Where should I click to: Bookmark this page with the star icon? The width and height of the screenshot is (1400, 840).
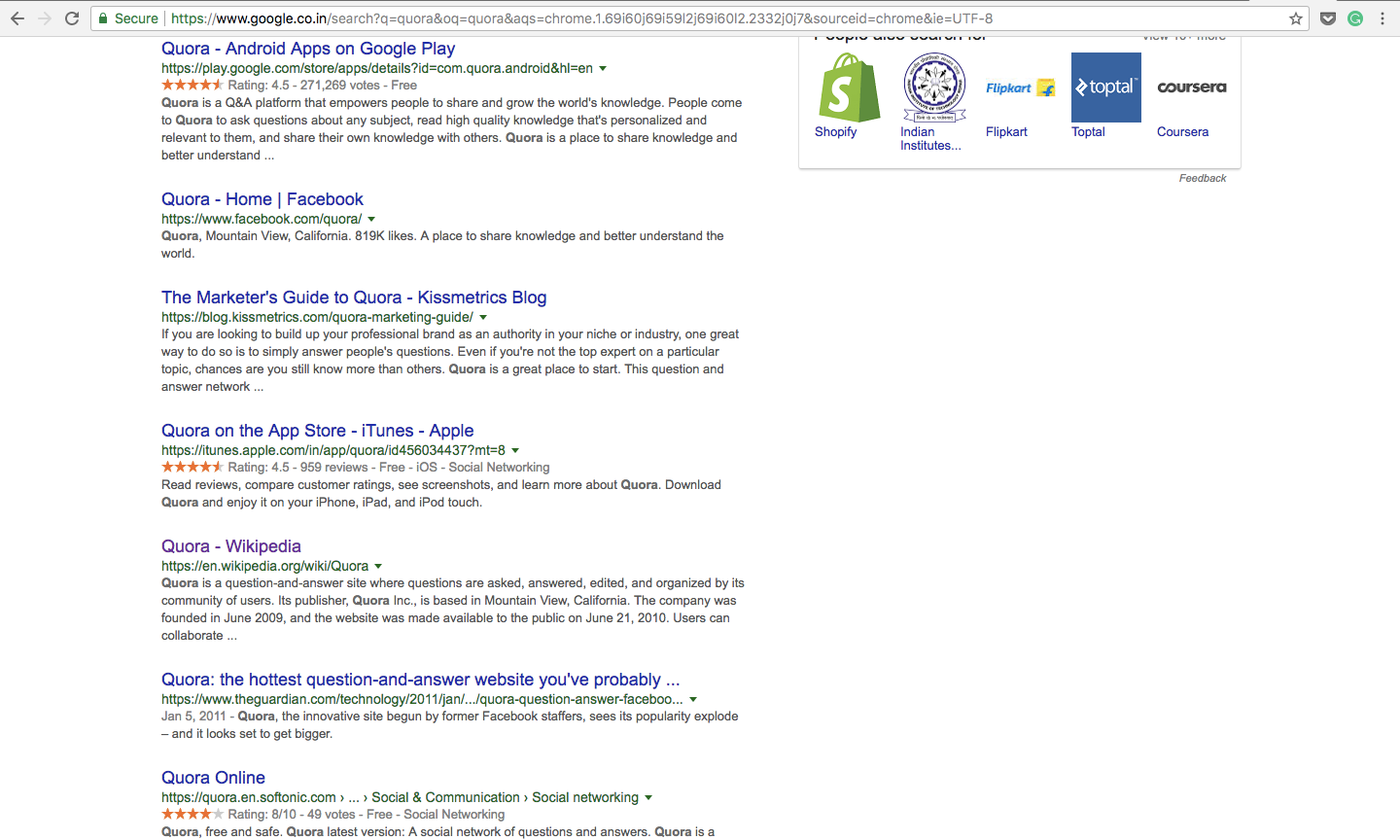(1296, 18)
